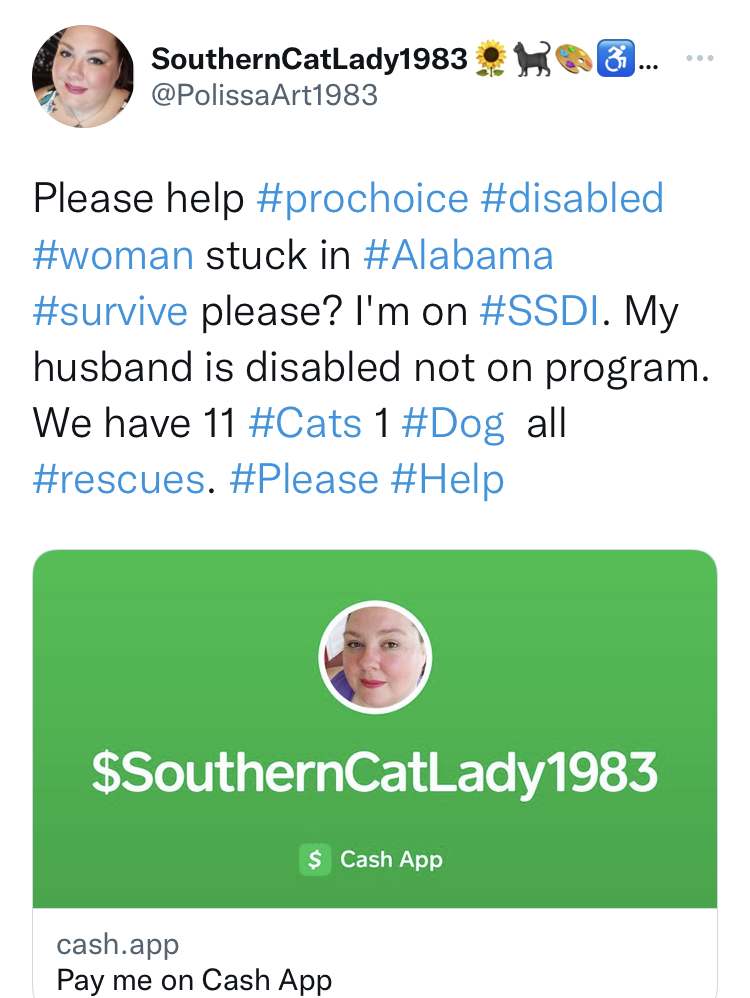Image resolution: width=750 pixels, height=998 pixels.
Task: Click the SouthernCatLady1983 profile avatar
Action: [x=83, y=76]
